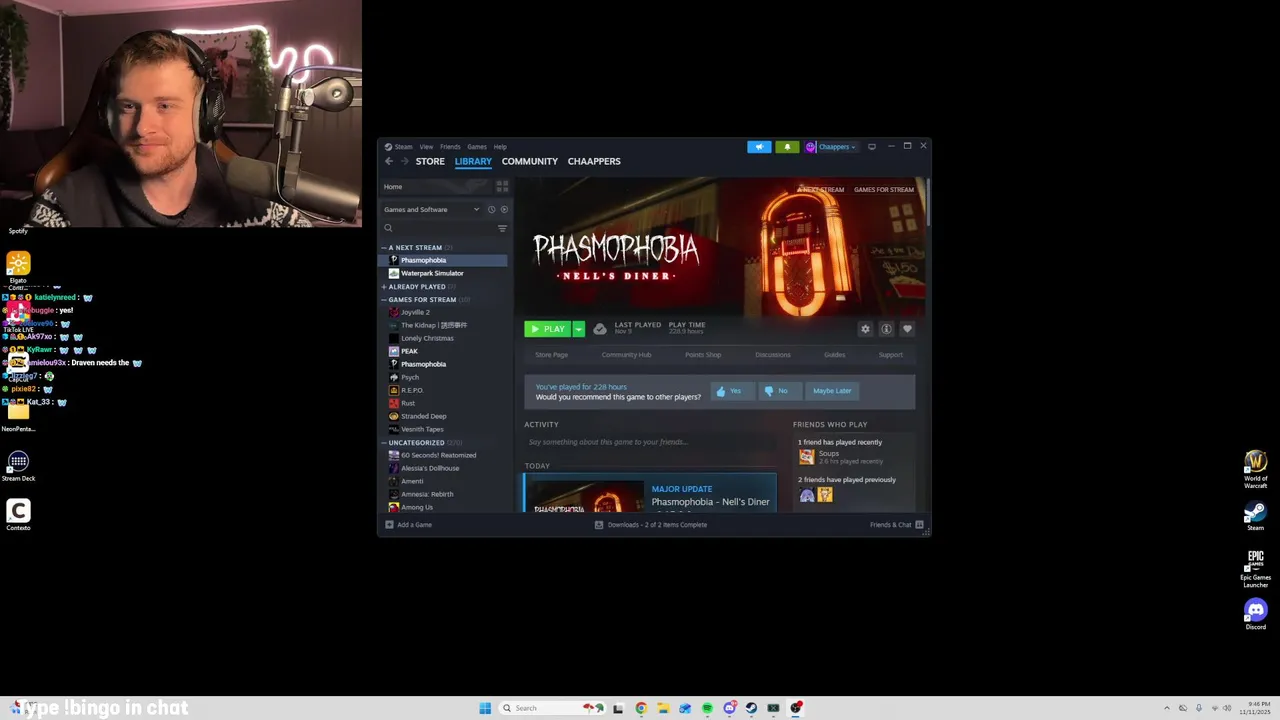
Task: Click the green Play button for Phasmophobia
Action: (548, 329)
